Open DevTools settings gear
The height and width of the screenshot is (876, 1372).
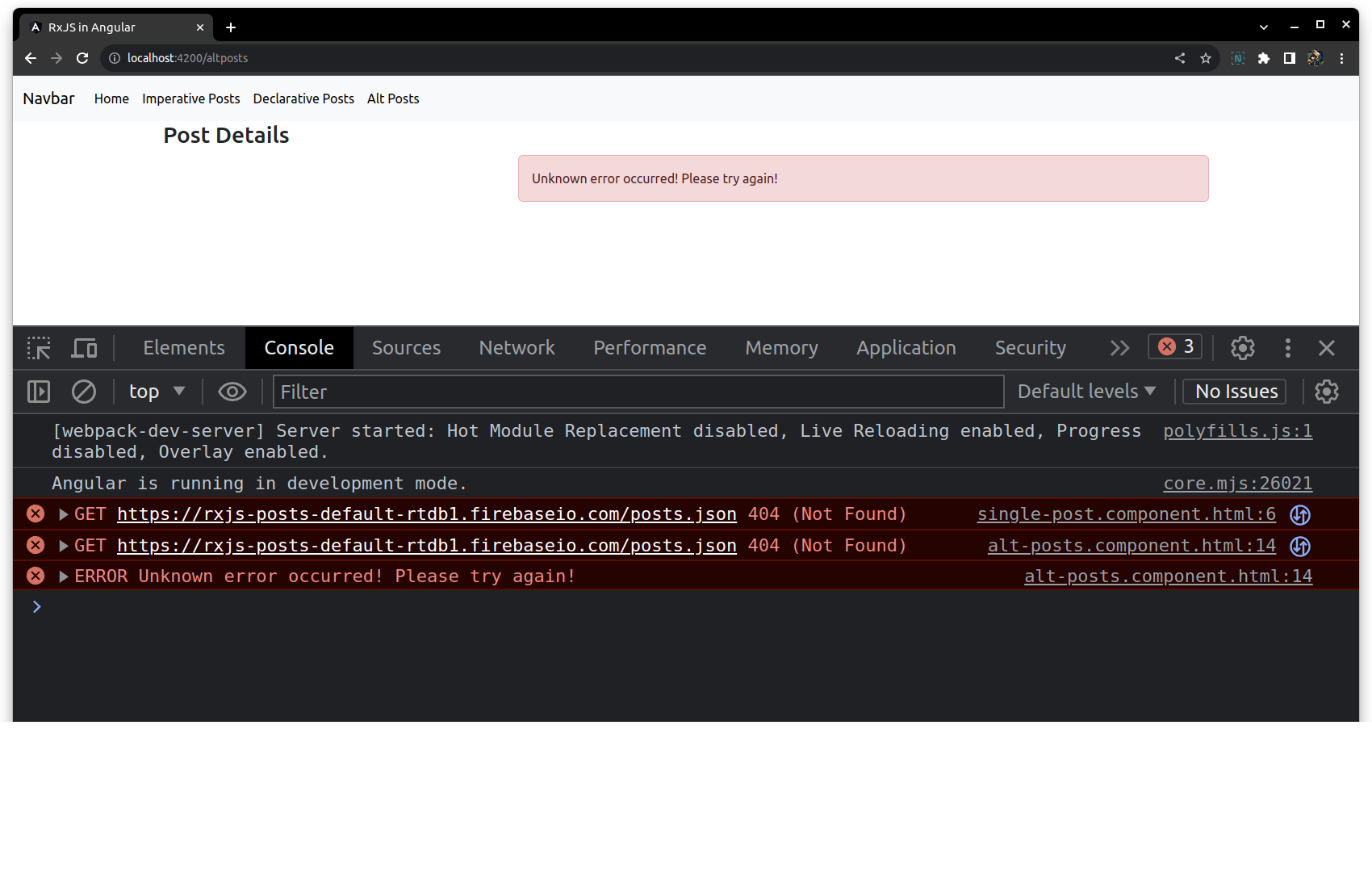tap(1242, 348)
